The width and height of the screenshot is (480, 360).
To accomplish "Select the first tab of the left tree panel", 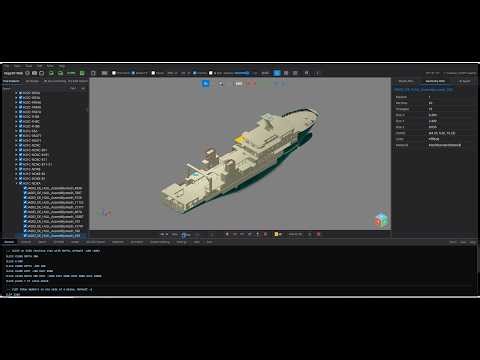I will 11,81.
